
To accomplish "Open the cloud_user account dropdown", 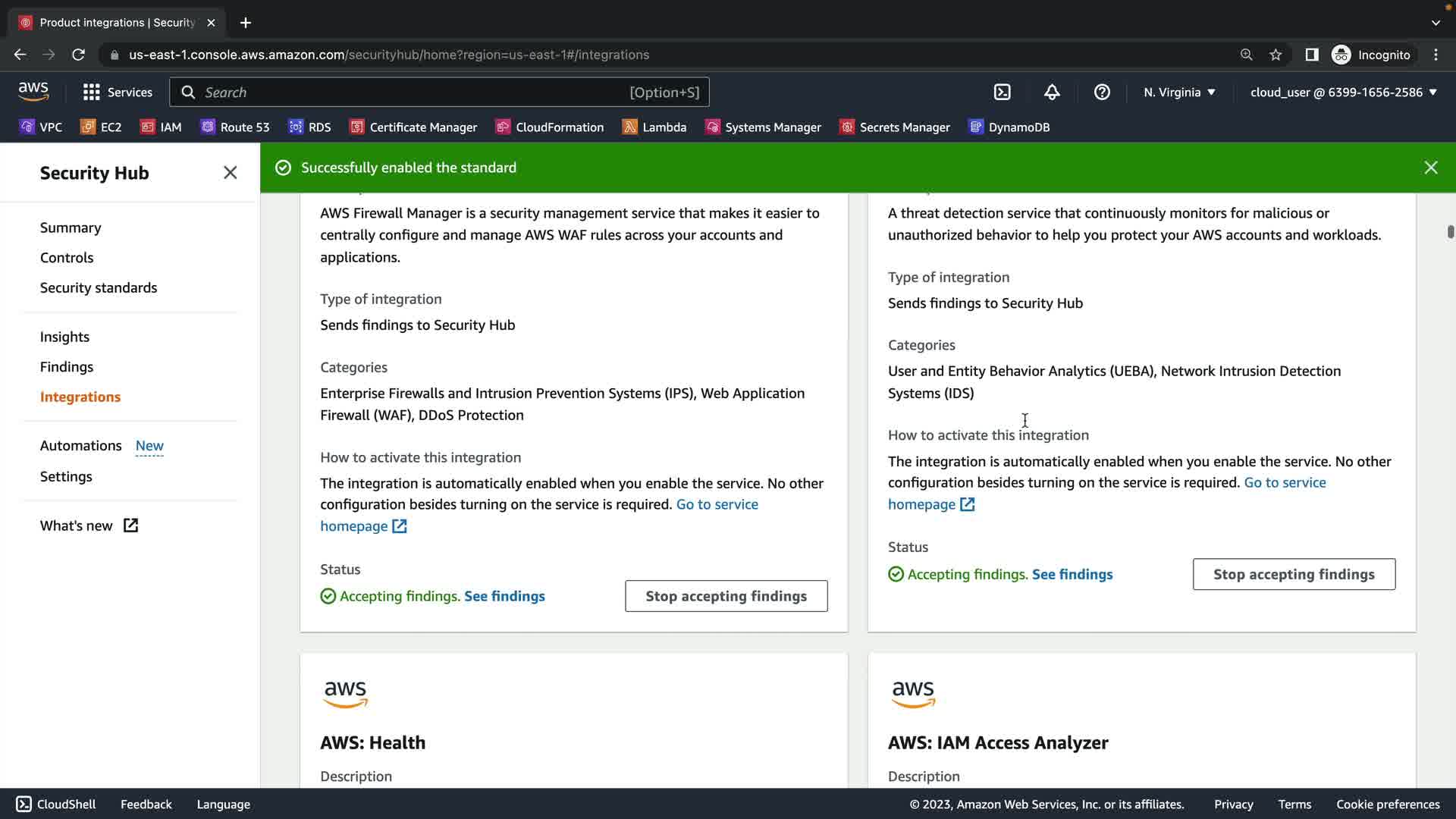I will (x=1343, y=92).
